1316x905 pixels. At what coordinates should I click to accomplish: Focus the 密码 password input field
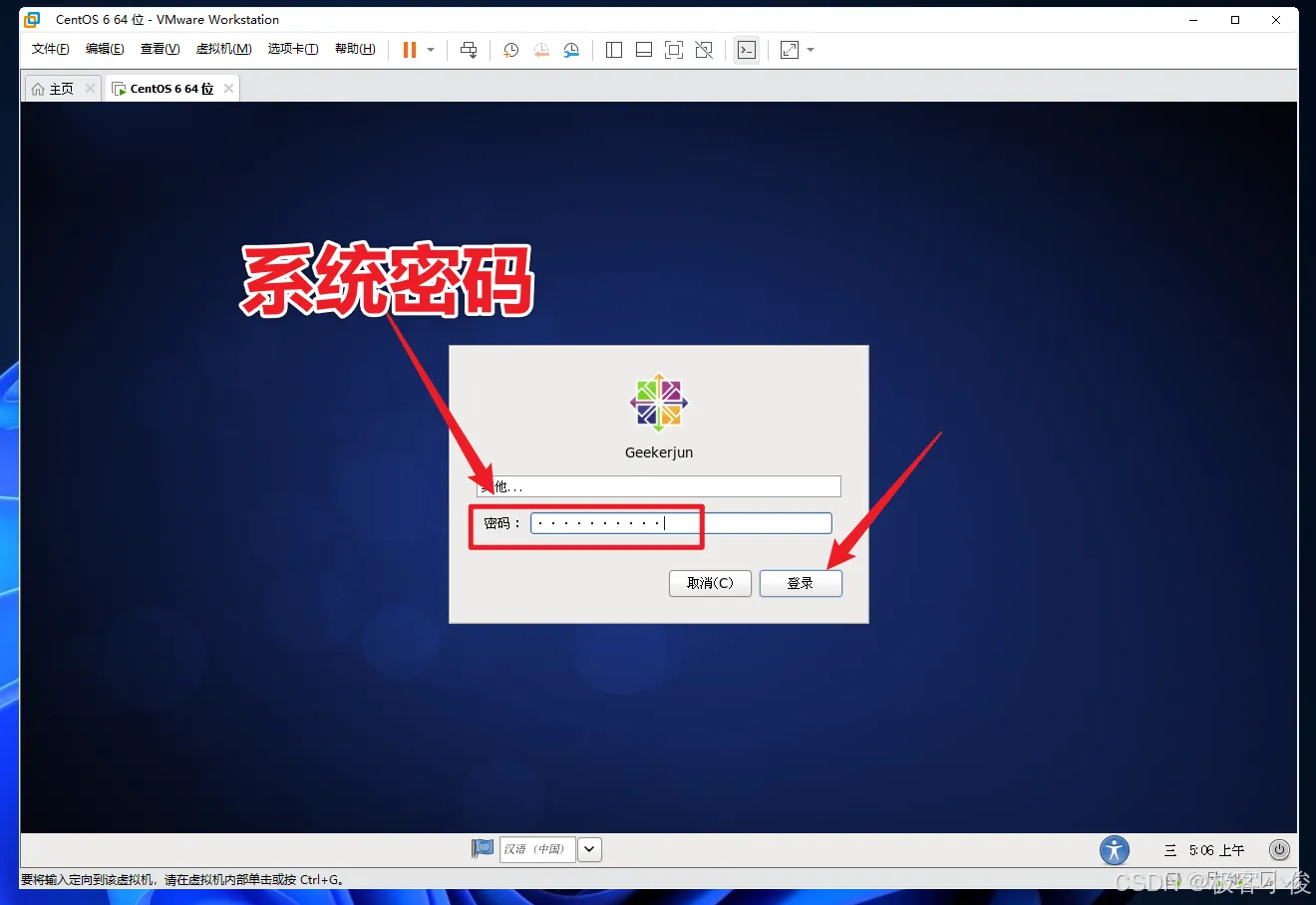click(x=681, y=523)
